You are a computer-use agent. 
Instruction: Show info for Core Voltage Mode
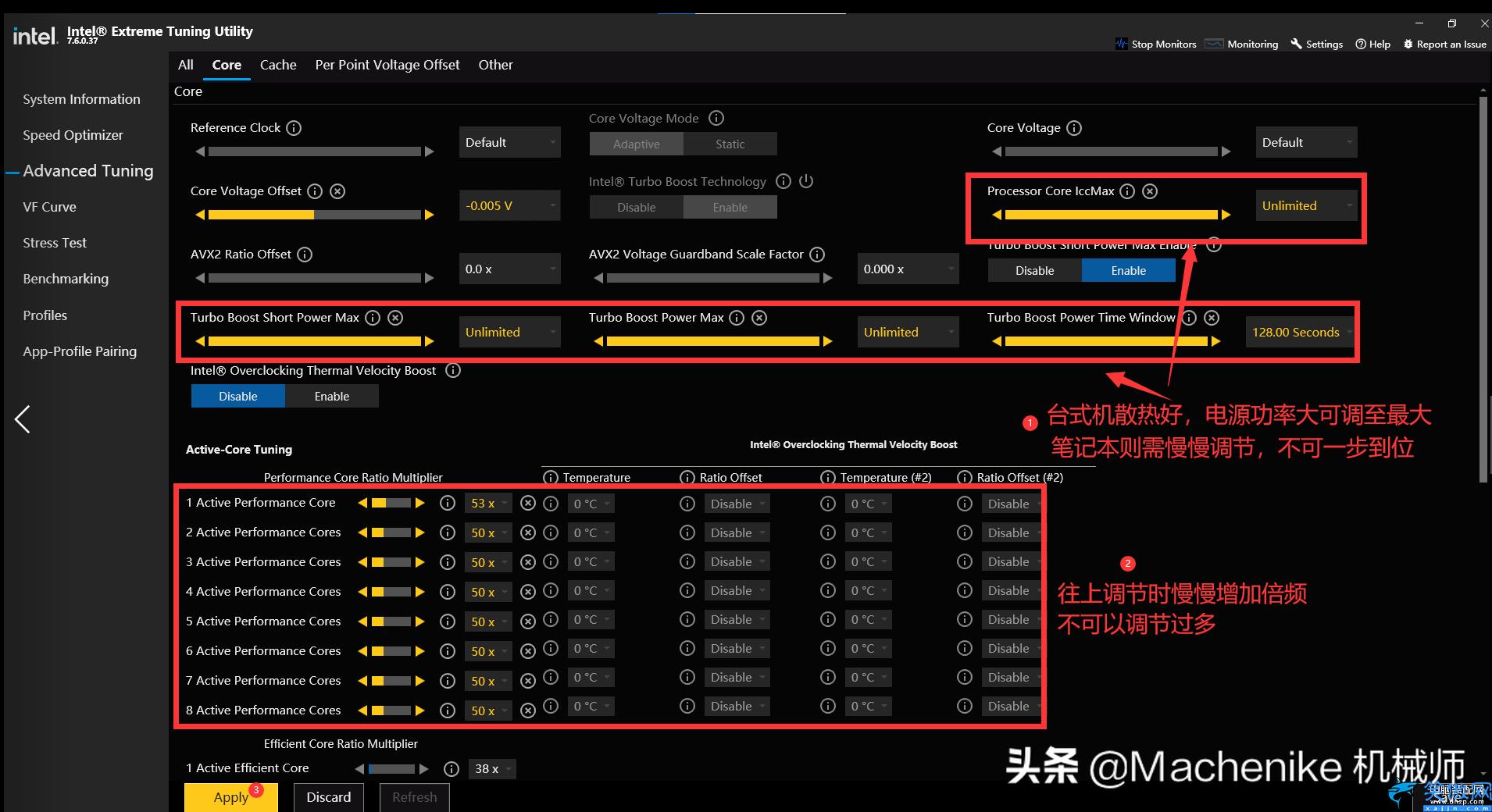[x=716, y=118]
